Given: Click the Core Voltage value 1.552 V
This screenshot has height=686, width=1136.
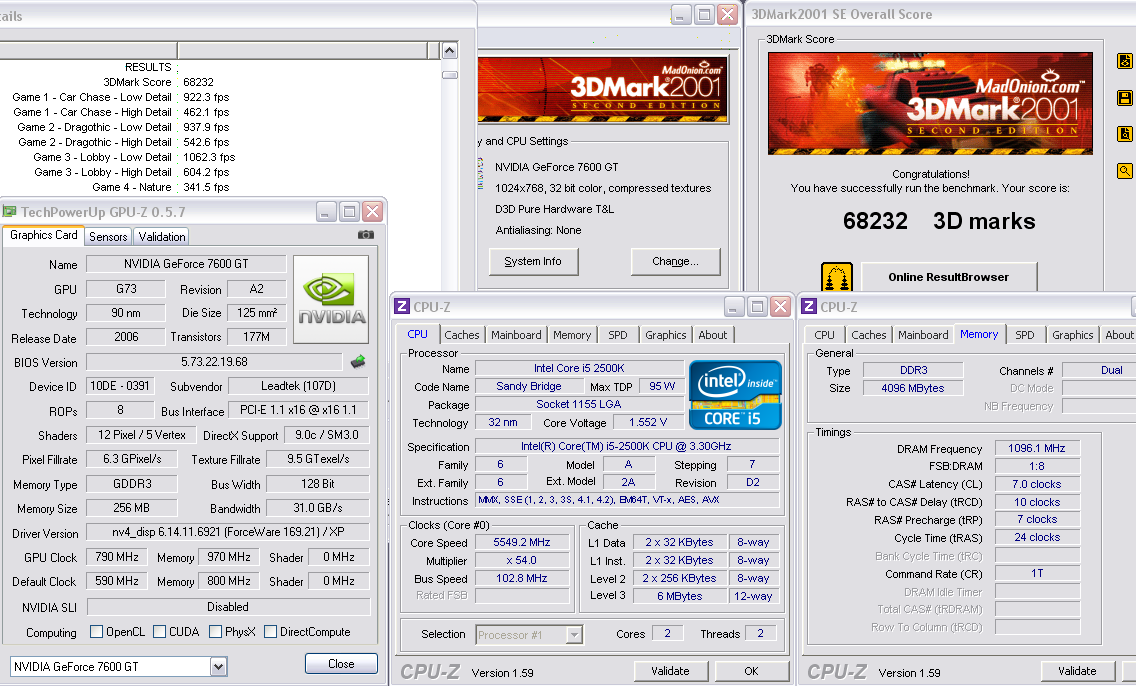Looking at the screenshot, I should click(x=648, y=422).
